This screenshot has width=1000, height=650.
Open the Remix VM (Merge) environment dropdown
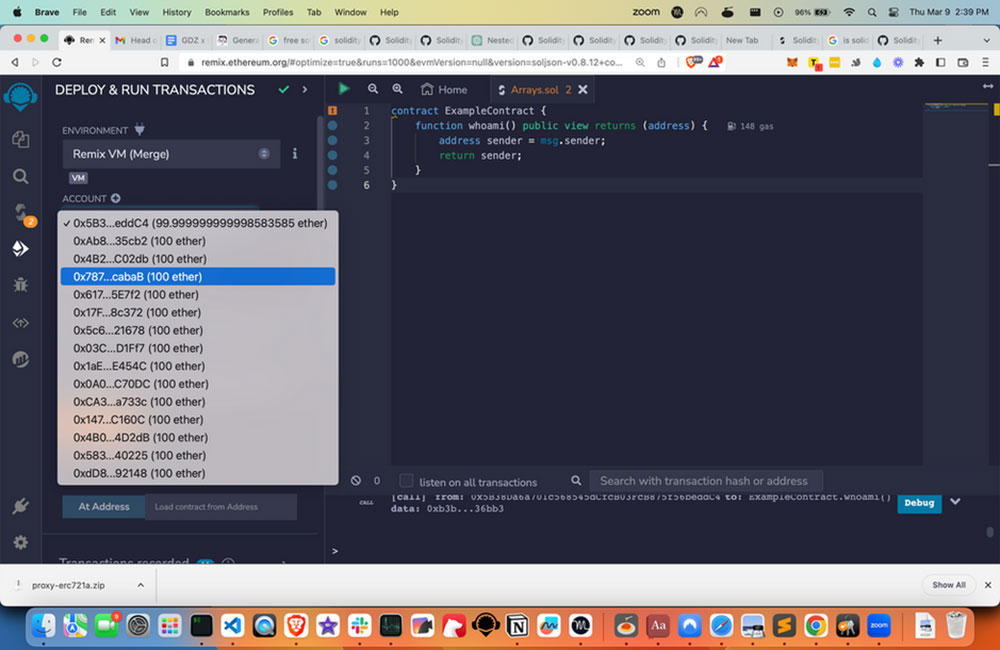(x=171, y=154)
